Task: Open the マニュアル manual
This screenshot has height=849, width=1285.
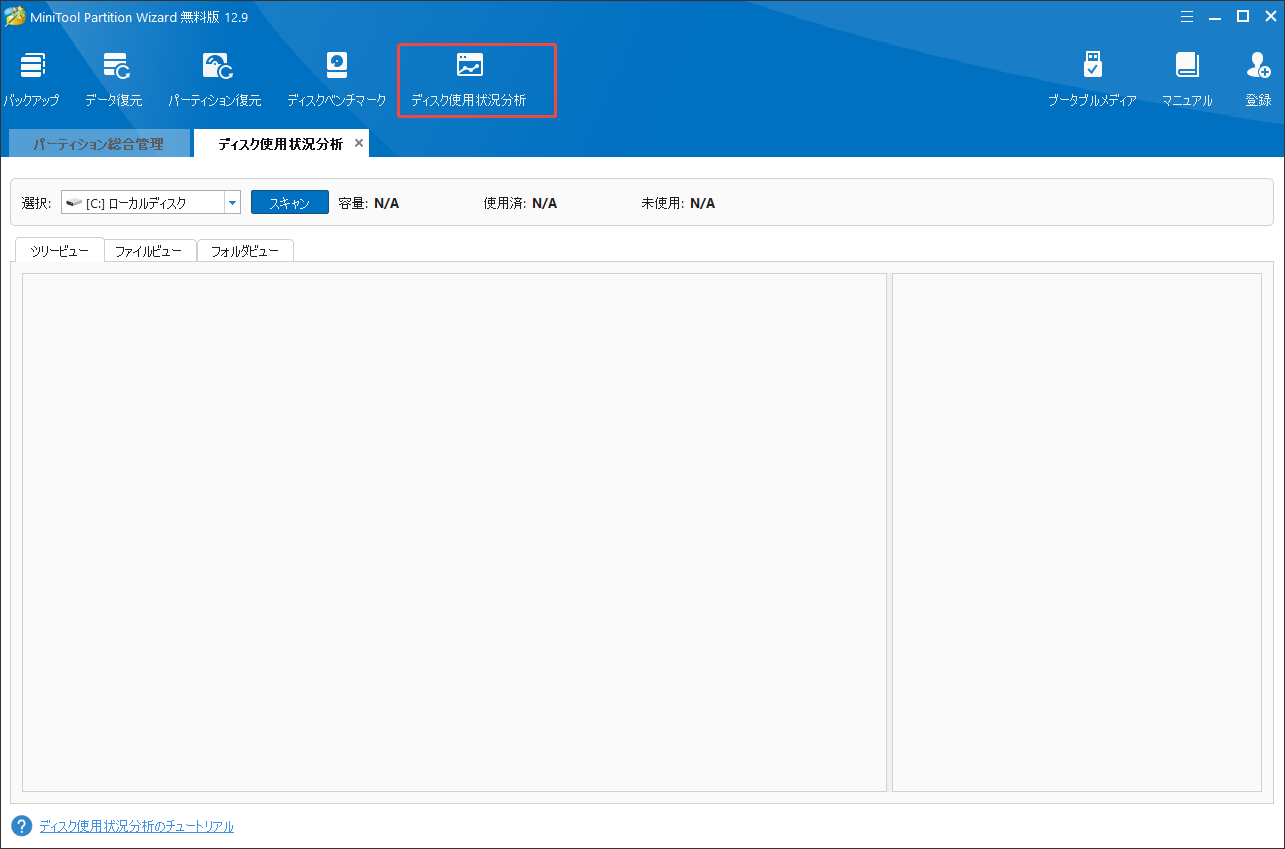Action: 1187,80
